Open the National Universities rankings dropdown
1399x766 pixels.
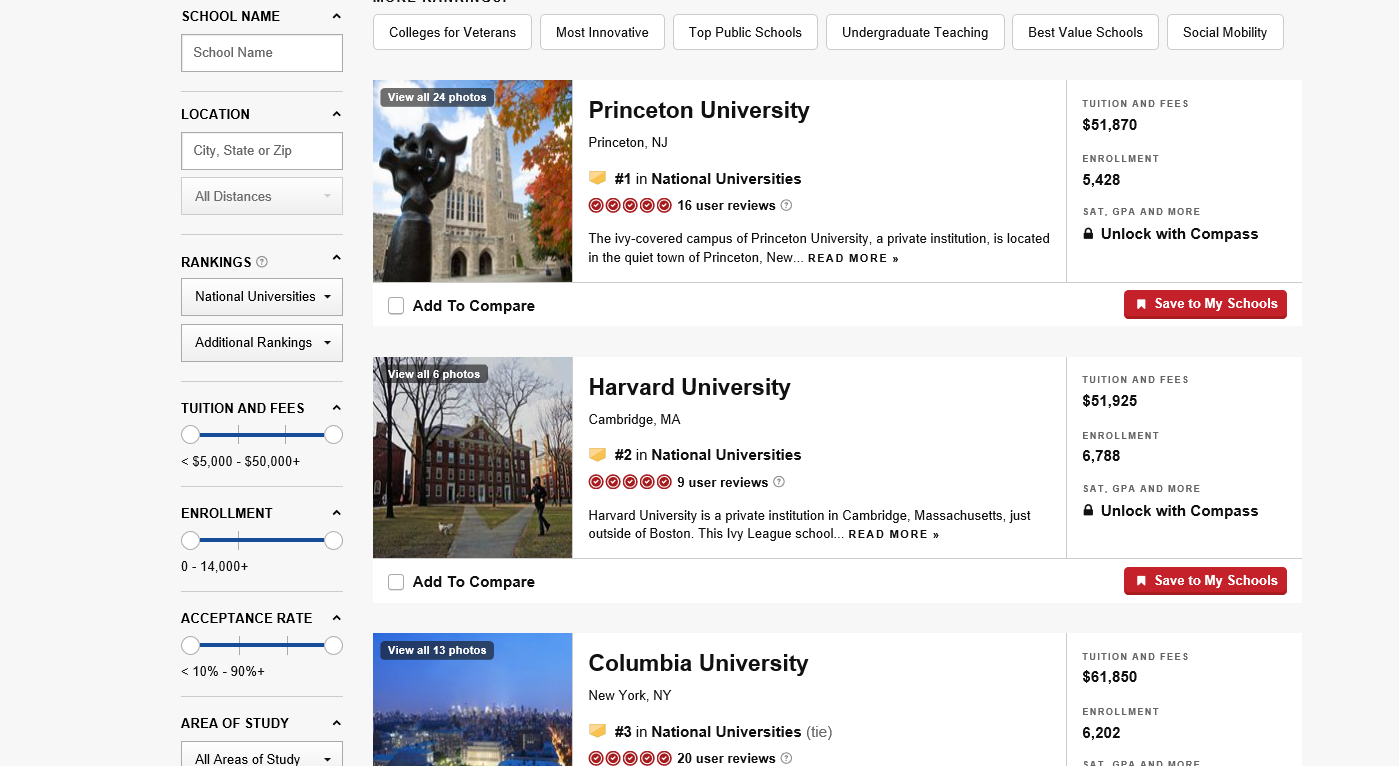coord(262,297)
